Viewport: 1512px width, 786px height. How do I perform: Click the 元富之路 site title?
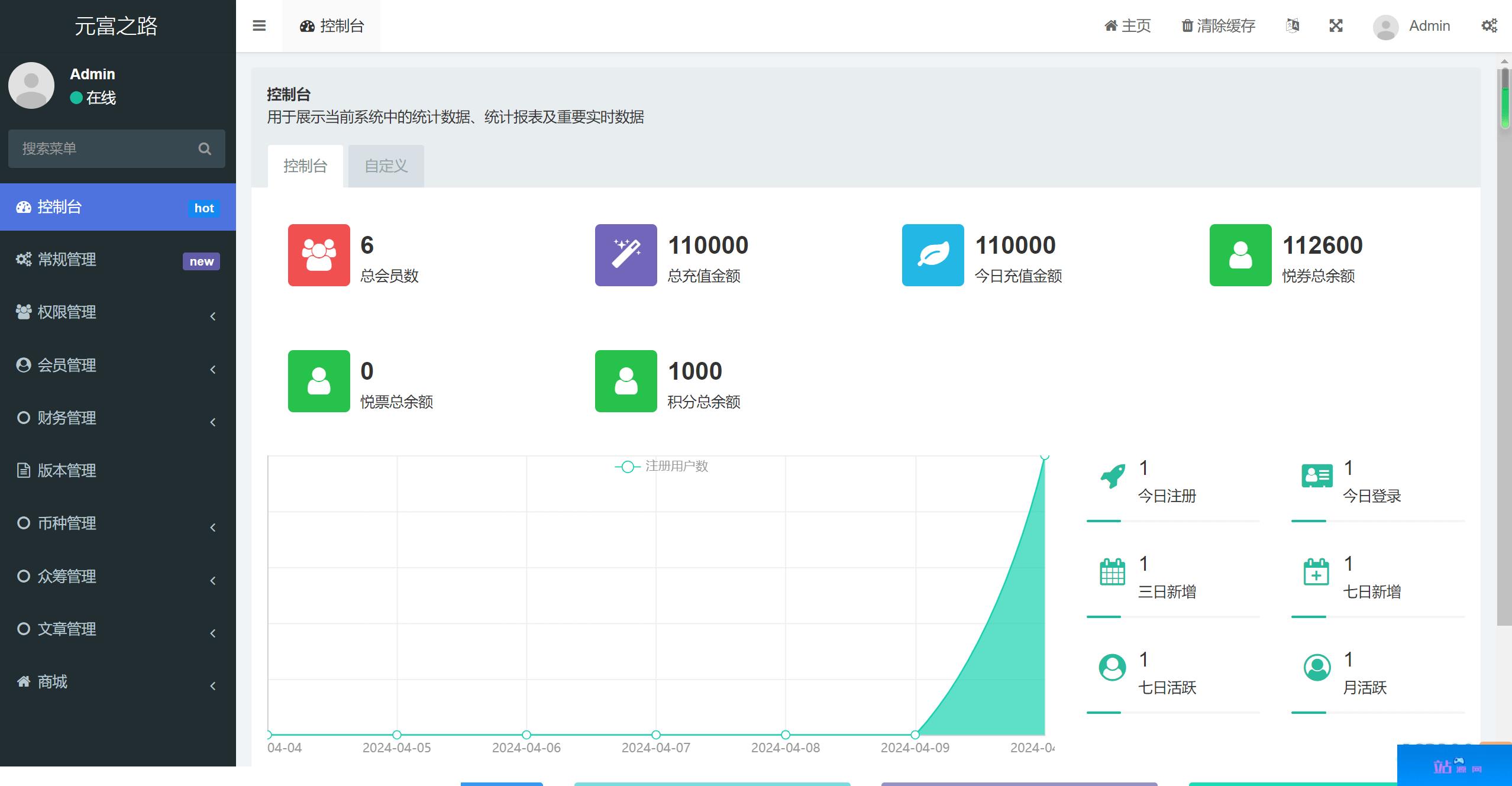click(x=116, y=26)
